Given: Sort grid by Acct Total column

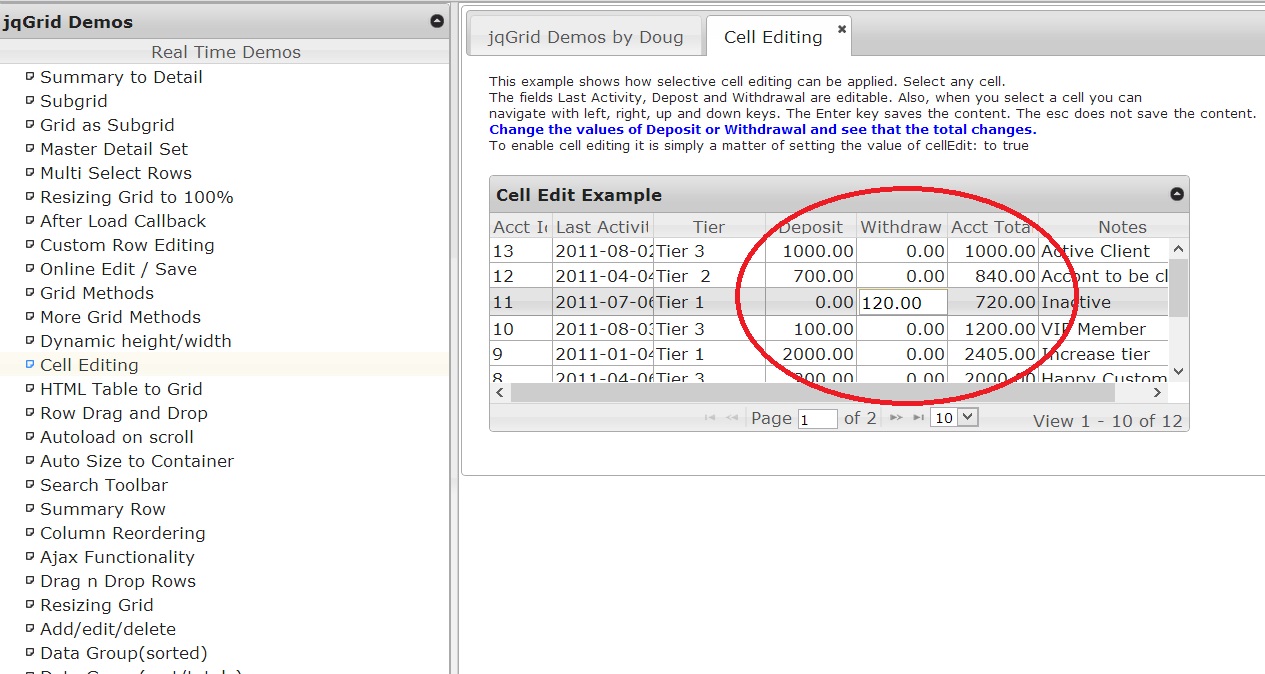Looking at the screenshot, I should (x=992, y=227).
